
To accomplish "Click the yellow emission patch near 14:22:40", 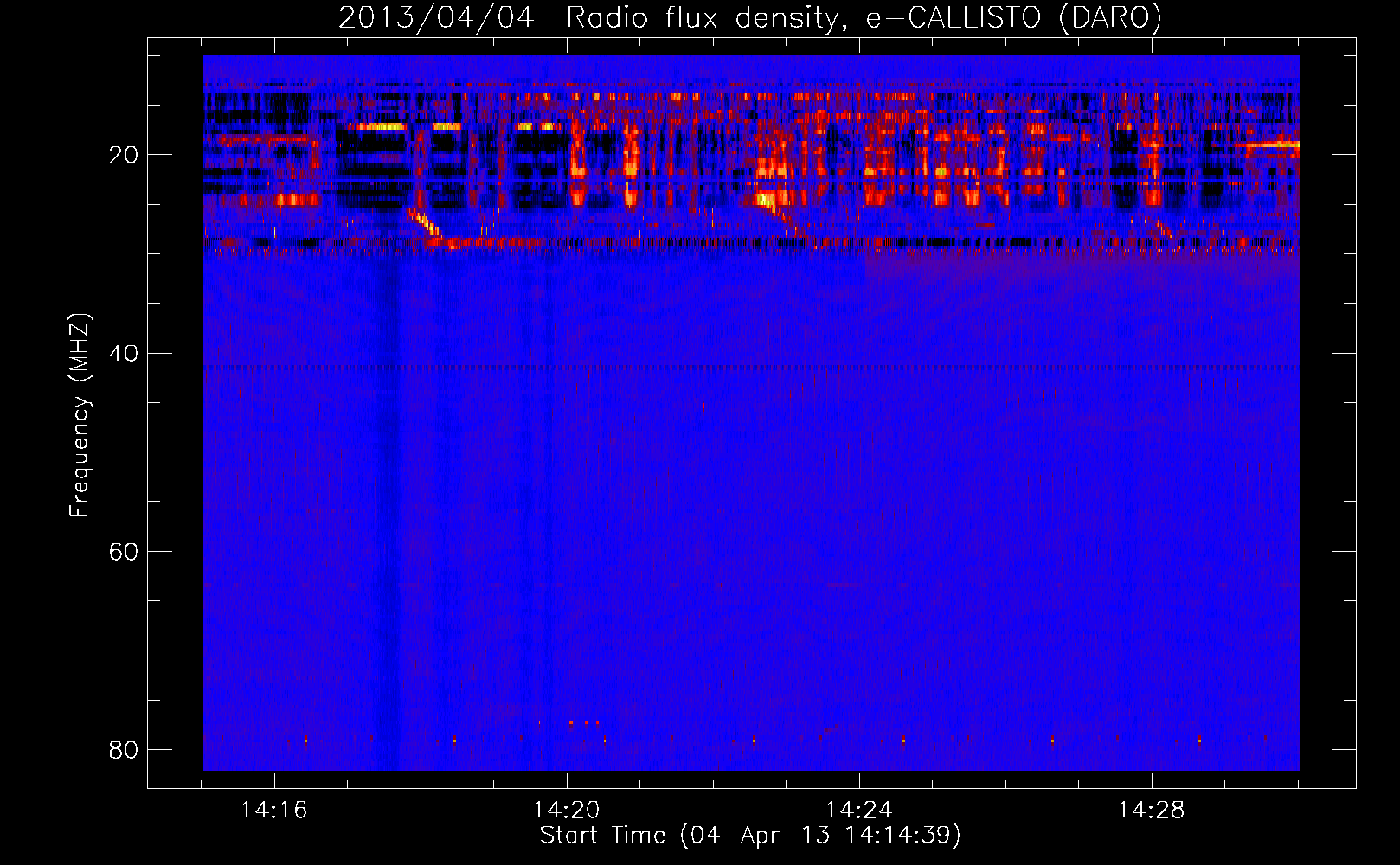I will [765, 201].
